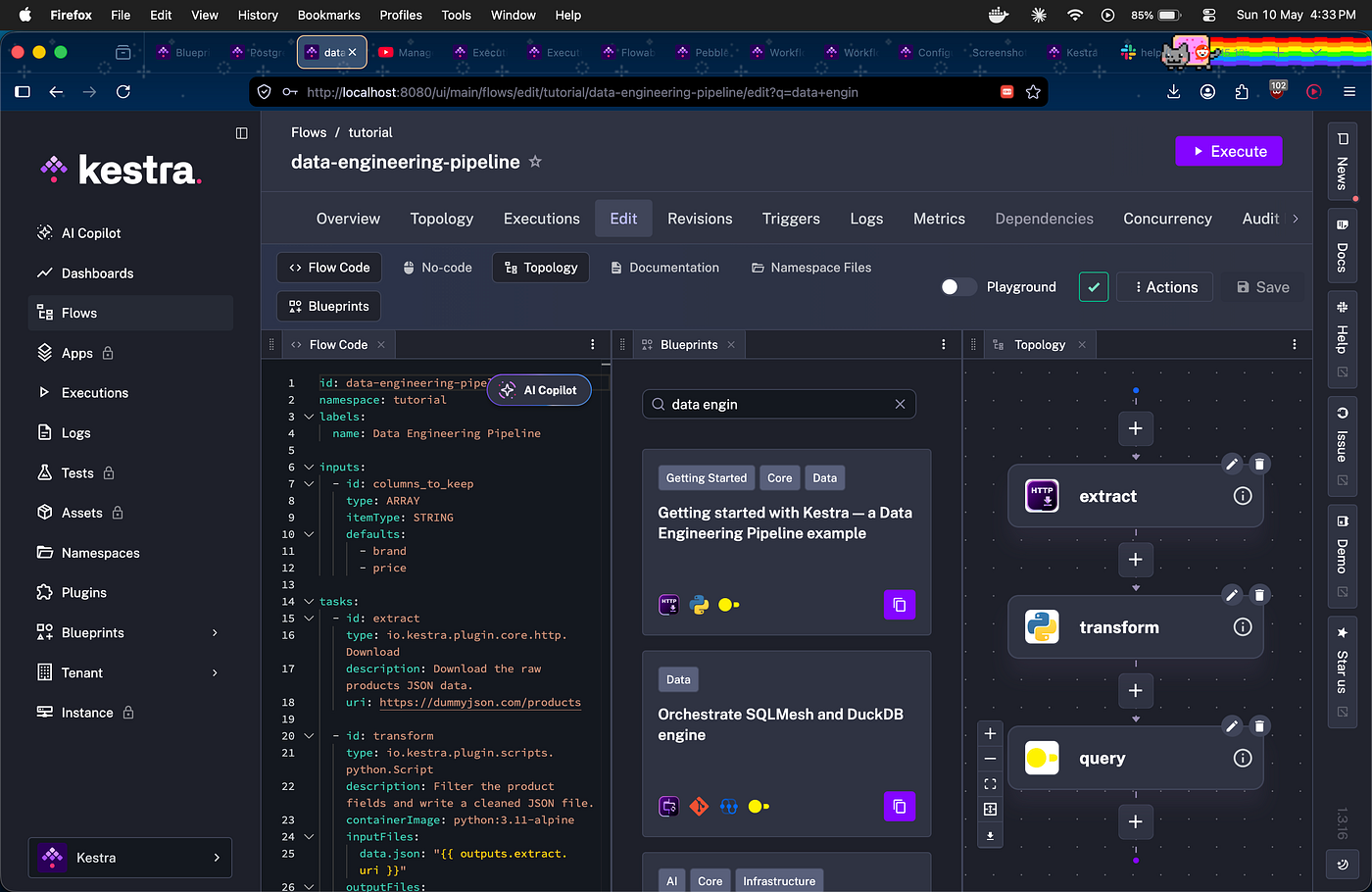
Task: Copy the Getting started Data Engineering blueprint
Action: tap(900, 605)
